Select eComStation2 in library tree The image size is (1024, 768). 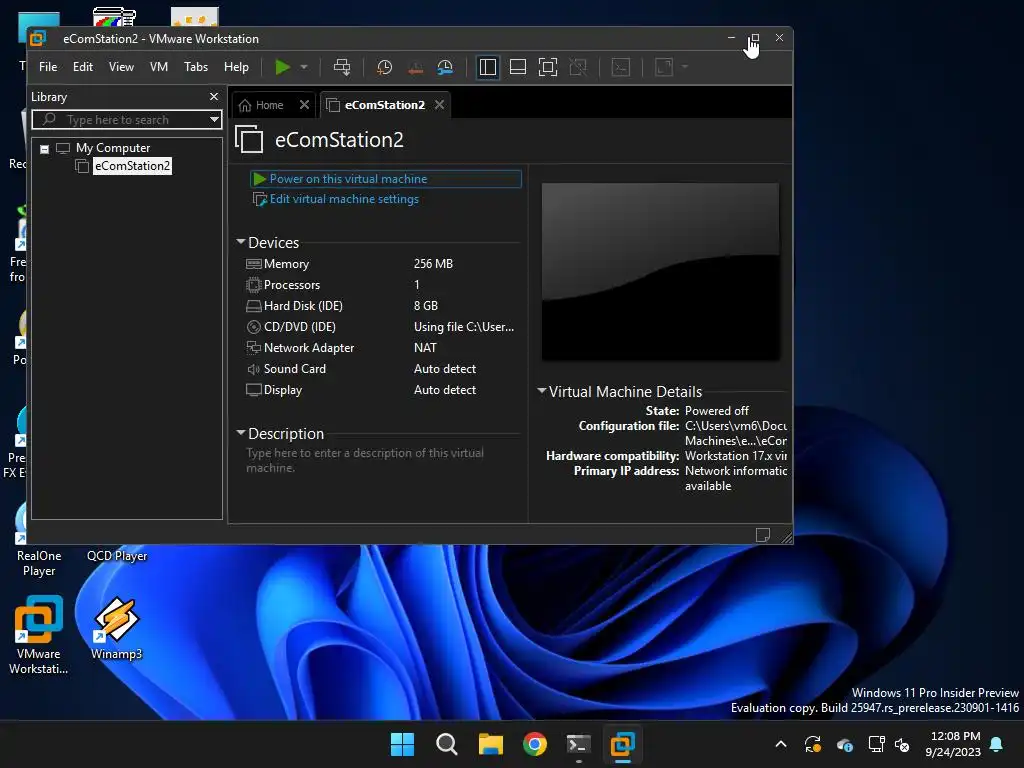pos(133,166)
